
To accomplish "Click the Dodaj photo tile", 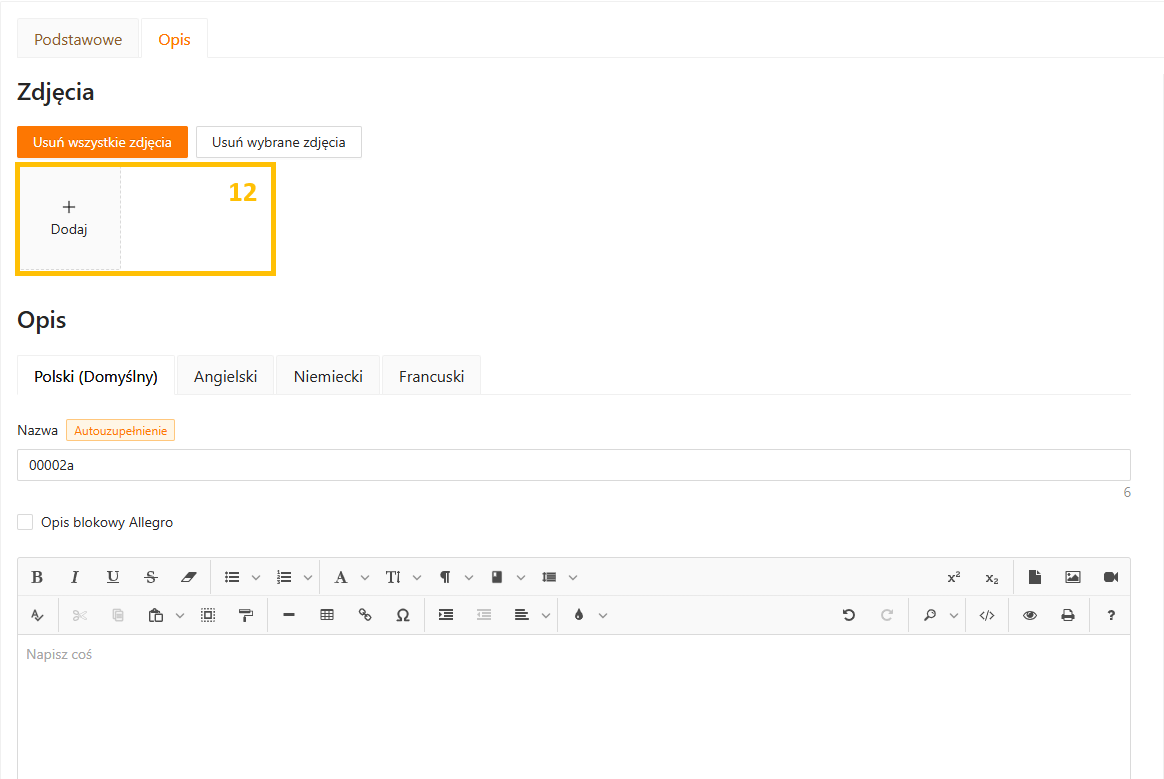I will pyautogui.click(x=70, y=218).
